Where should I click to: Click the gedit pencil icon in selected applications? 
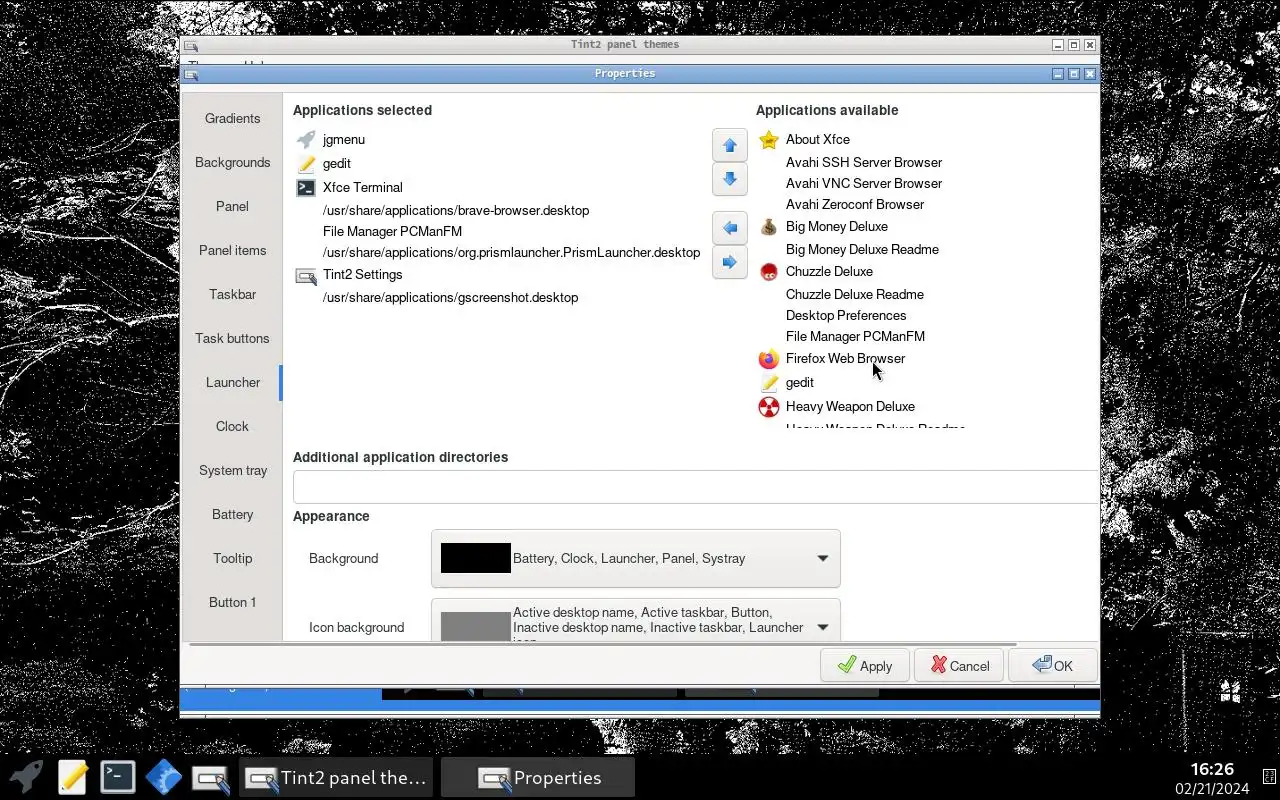(x=306, y=164)
